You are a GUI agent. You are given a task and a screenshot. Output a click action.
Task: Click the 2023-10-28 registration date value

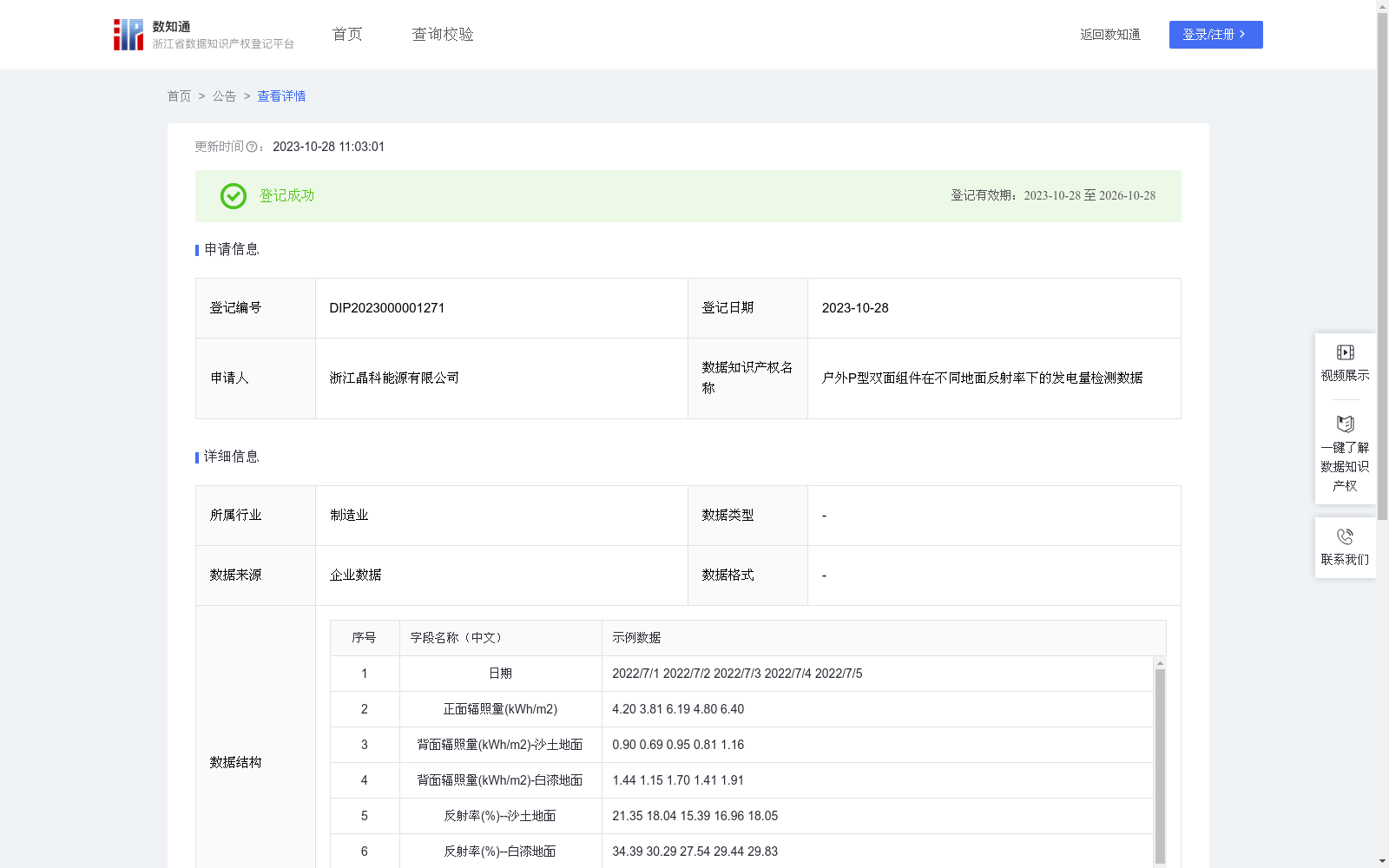coord(855,308)
